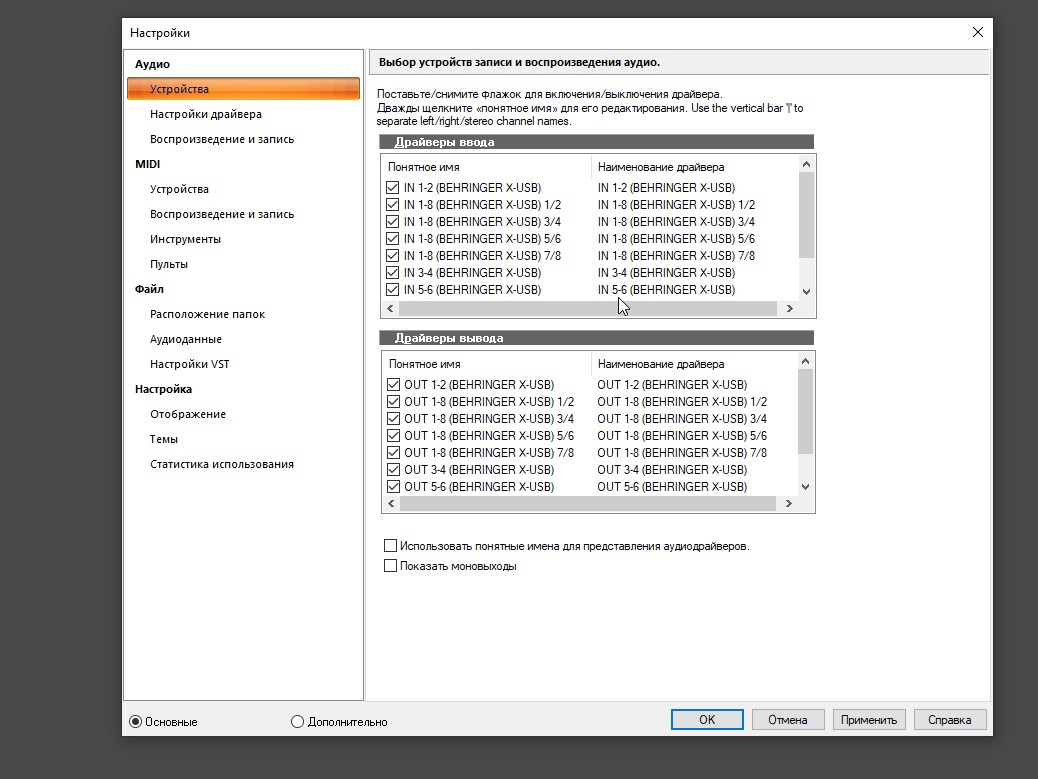Screen dimensions: 1038x779
Task: Click the 'Драйверы вывода' section header
Action: click(x=596, y=338)
